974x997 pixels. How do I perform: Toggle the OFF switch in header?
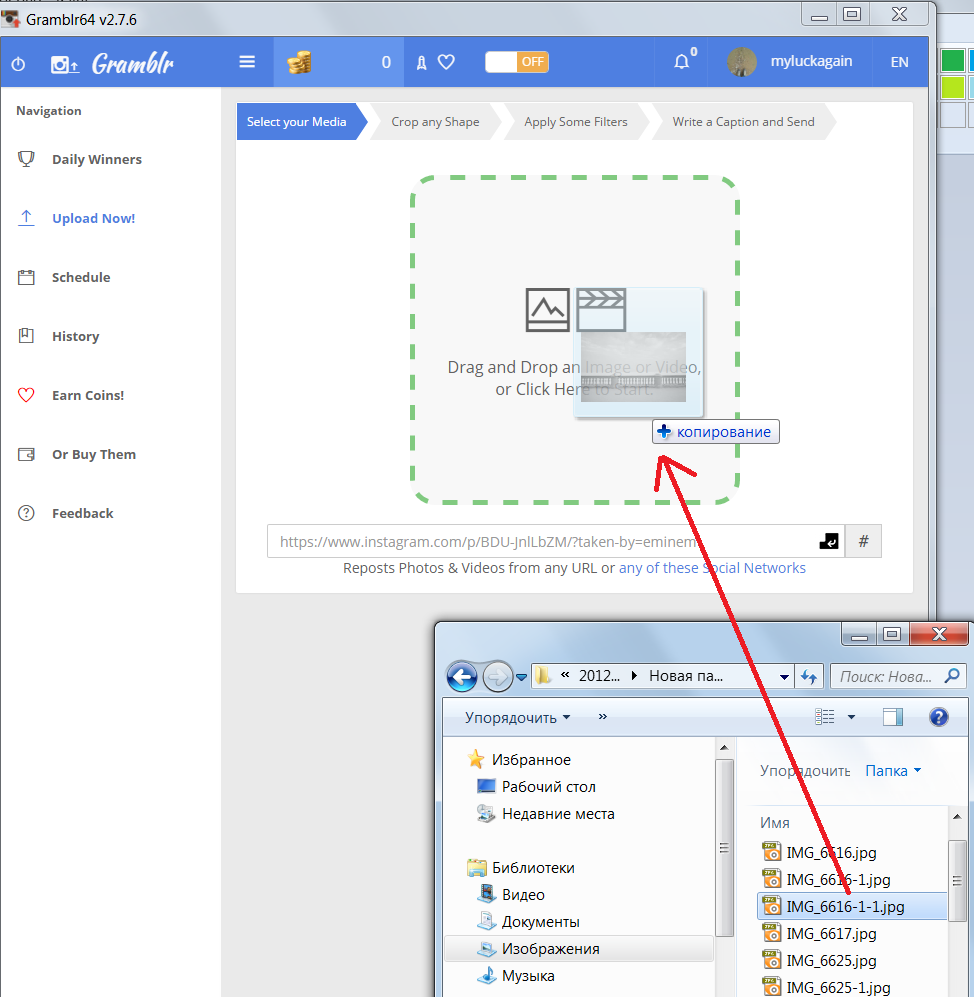pos(516,62)
